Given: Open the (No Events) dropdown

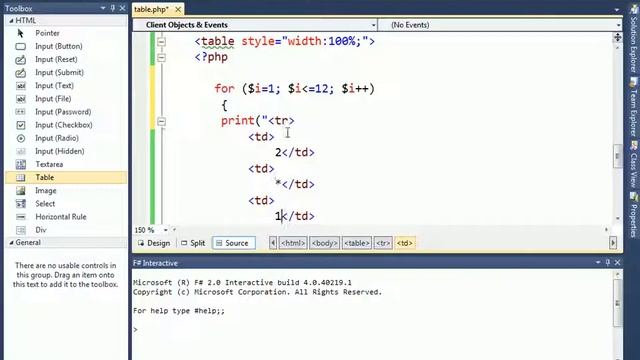Looking at the screenshot, I should click(619, 25).
